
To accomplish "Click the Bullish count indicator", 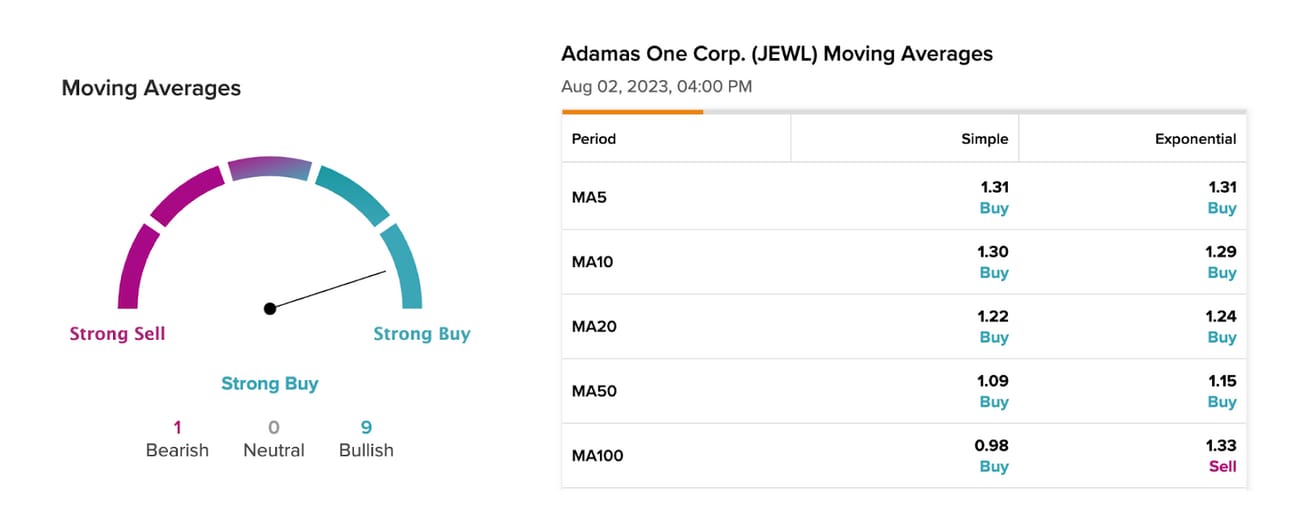I will click(x=366, y=439).
